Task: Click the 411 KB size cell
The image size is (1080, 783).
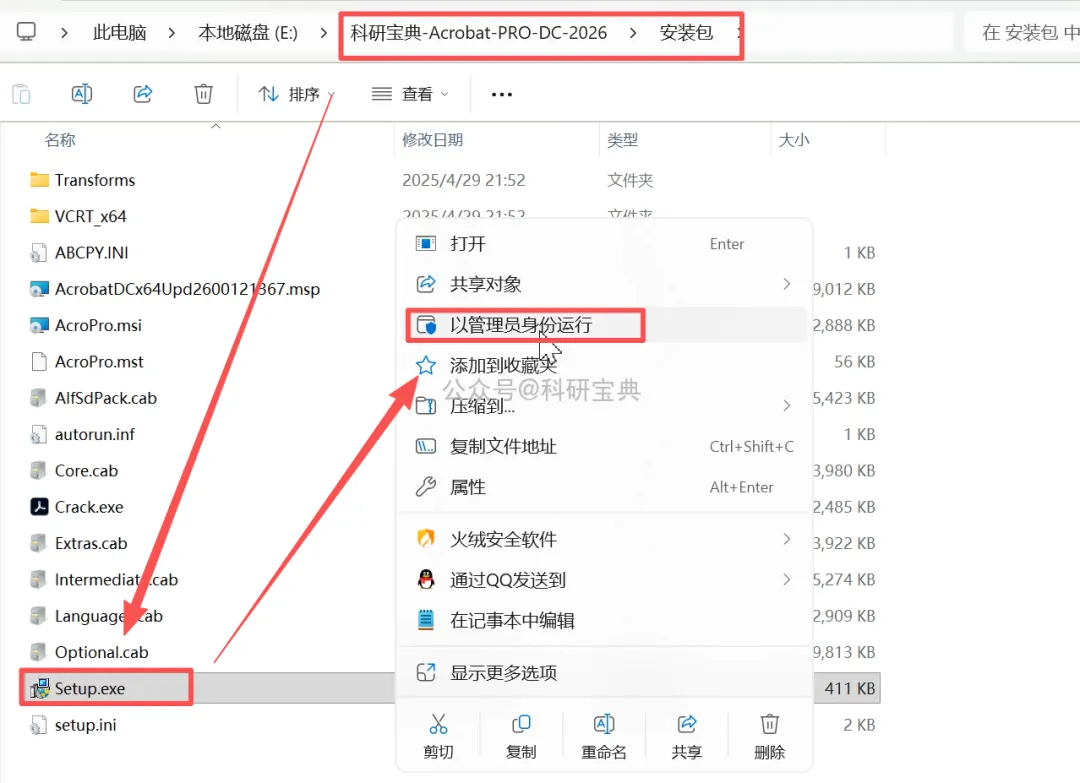Action: tap(849, 689)
